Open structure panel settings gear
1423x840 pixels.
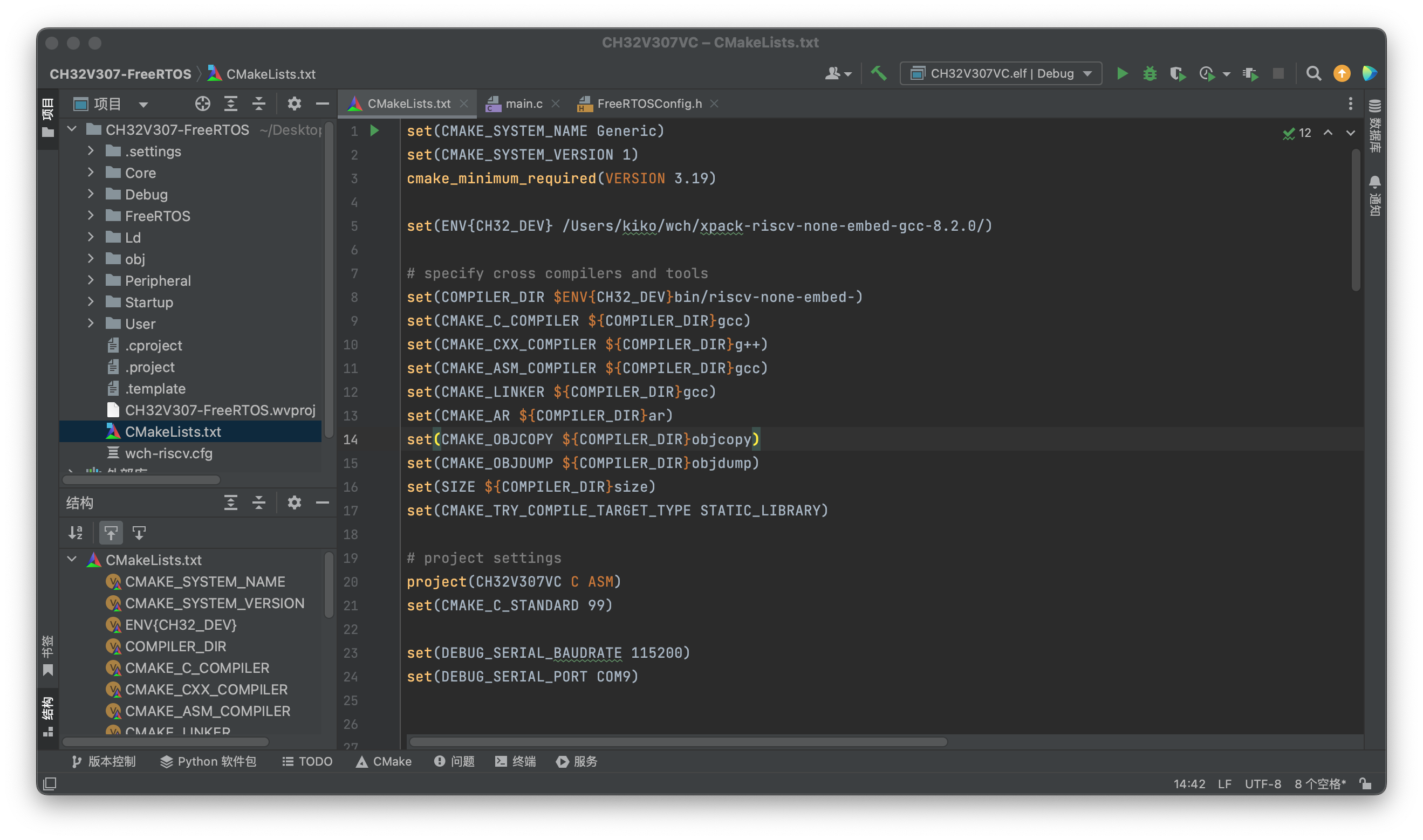294,502
